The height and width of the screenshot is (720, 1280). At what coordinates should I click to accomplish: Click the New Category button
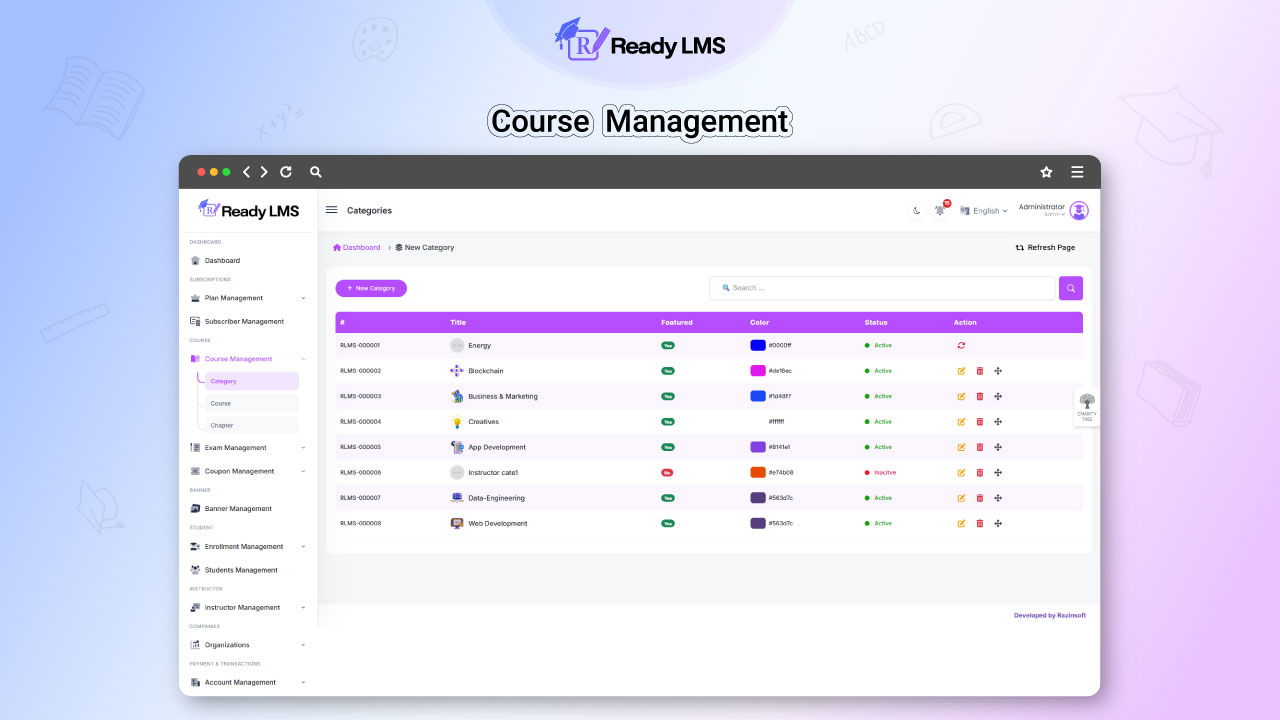[371, 288]
